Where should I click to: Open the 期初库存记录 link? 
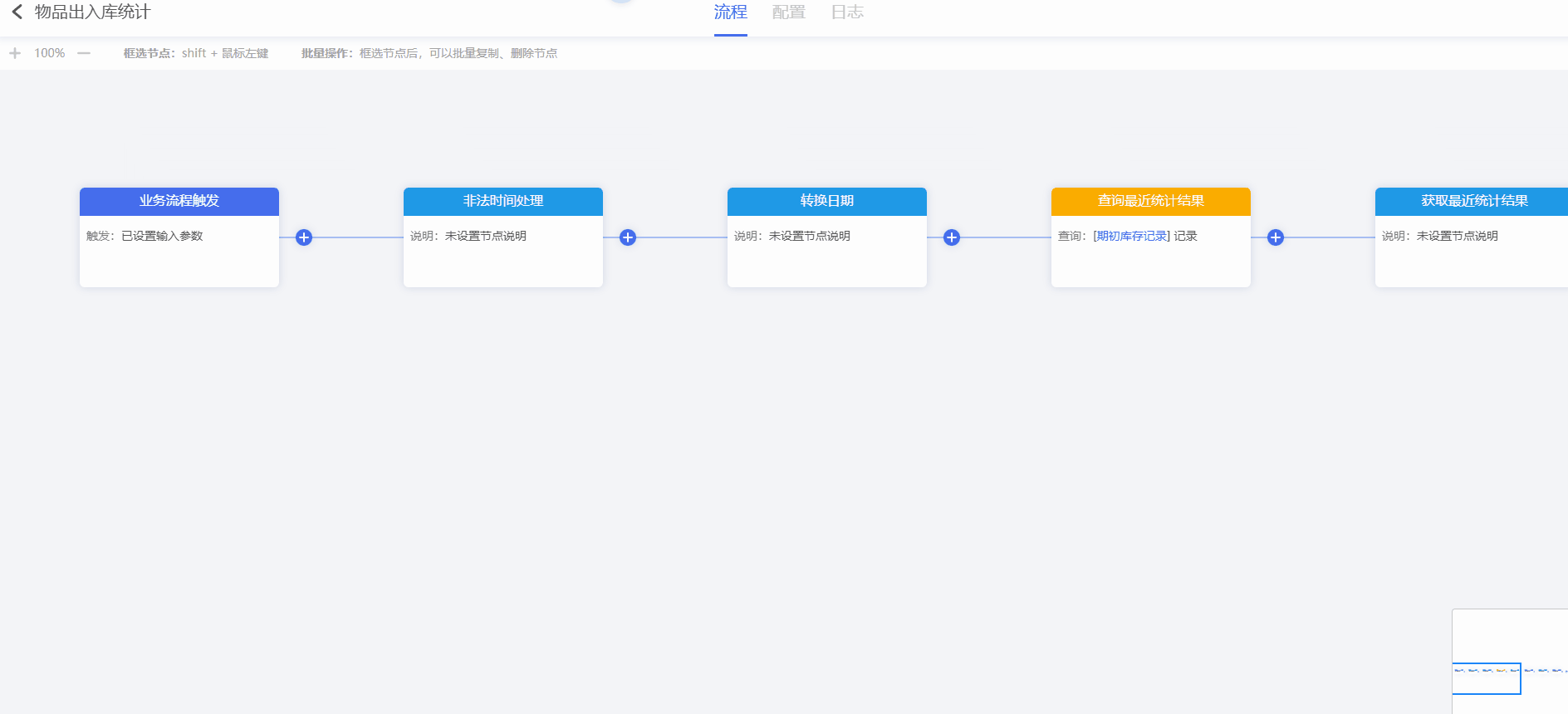(x=1131, y=236)
